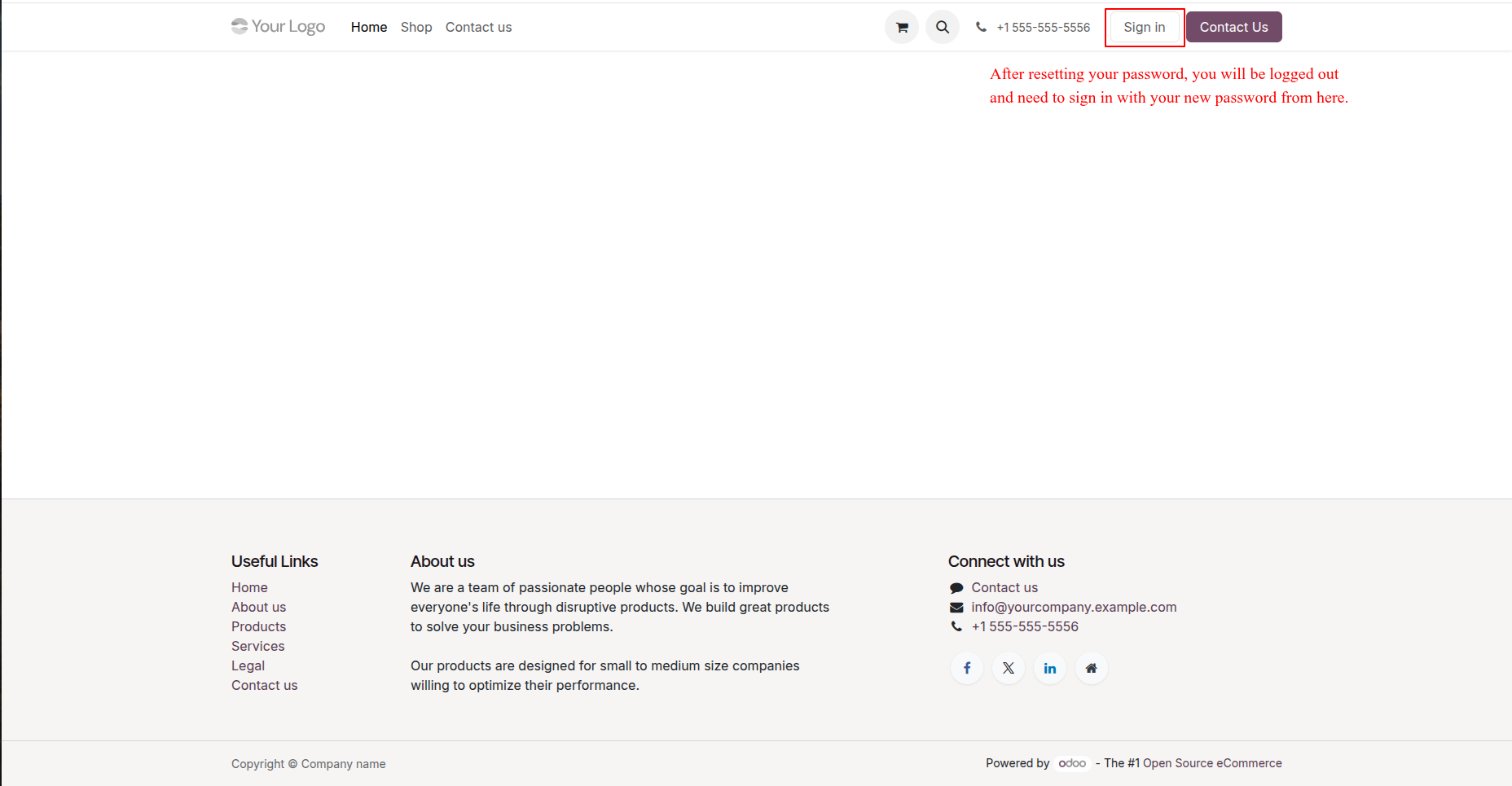This screenshot has width=1512, height=786.
Task: Open the Home menu item
Action: [x=369, y=27]
